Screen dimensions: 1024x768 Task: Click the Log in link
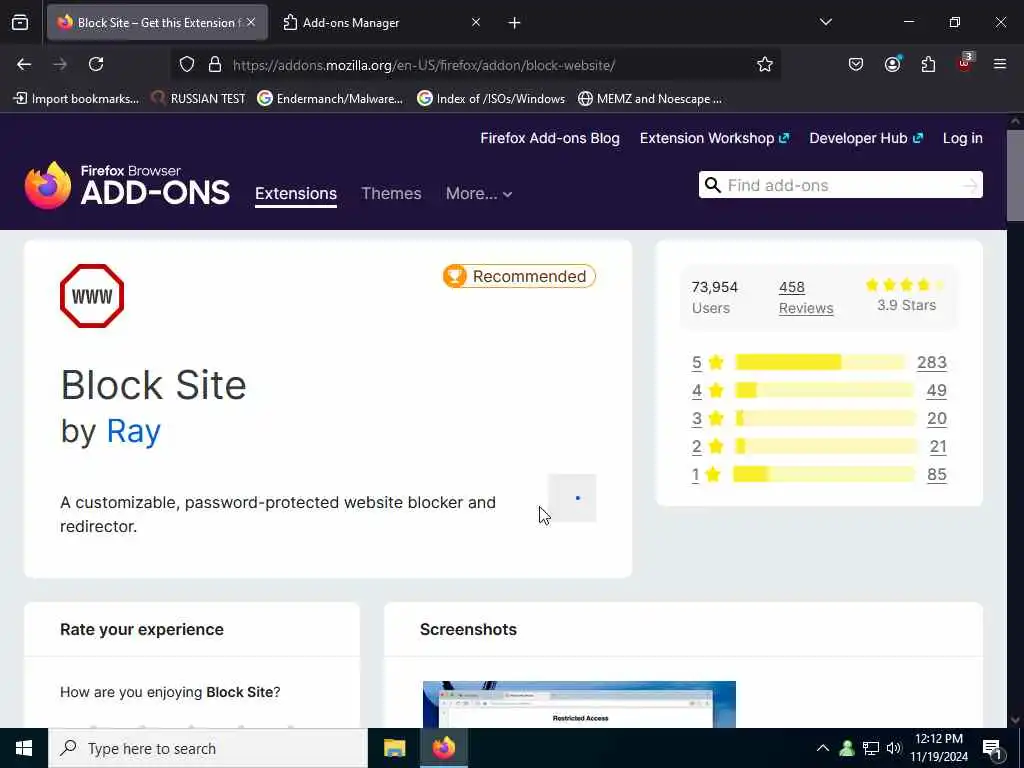coord(963,138)
